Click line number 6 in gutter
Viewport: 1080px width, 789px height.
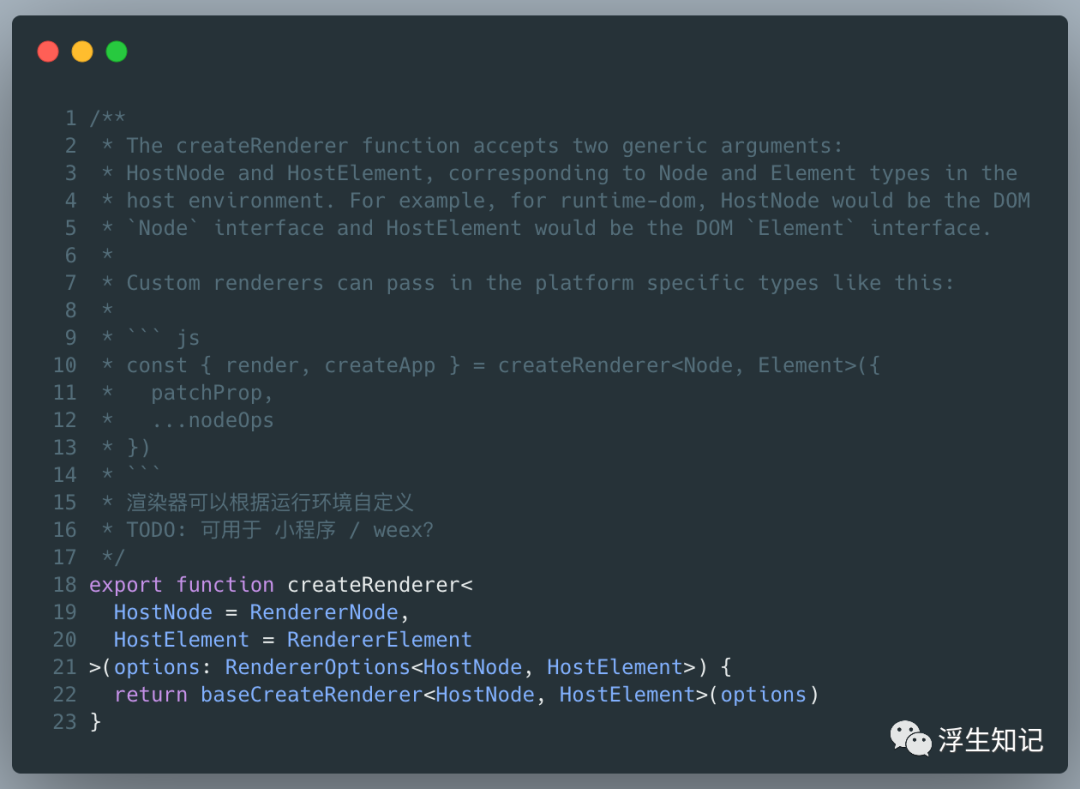coord(71,255)
